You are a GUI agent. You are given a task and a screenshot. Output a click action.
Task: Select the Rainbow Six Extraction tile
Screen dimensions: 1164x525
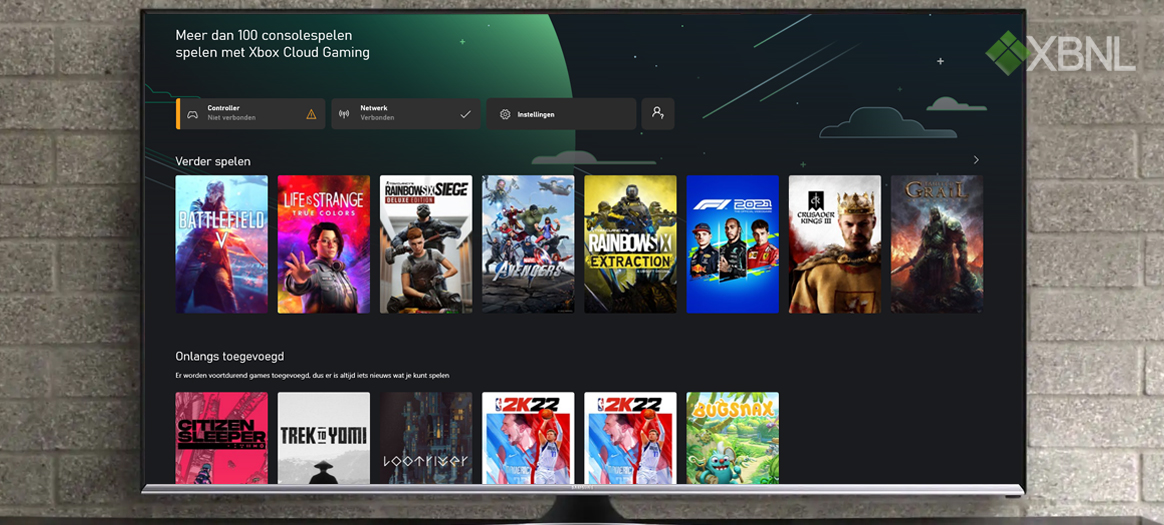click(x=630, y=244)
